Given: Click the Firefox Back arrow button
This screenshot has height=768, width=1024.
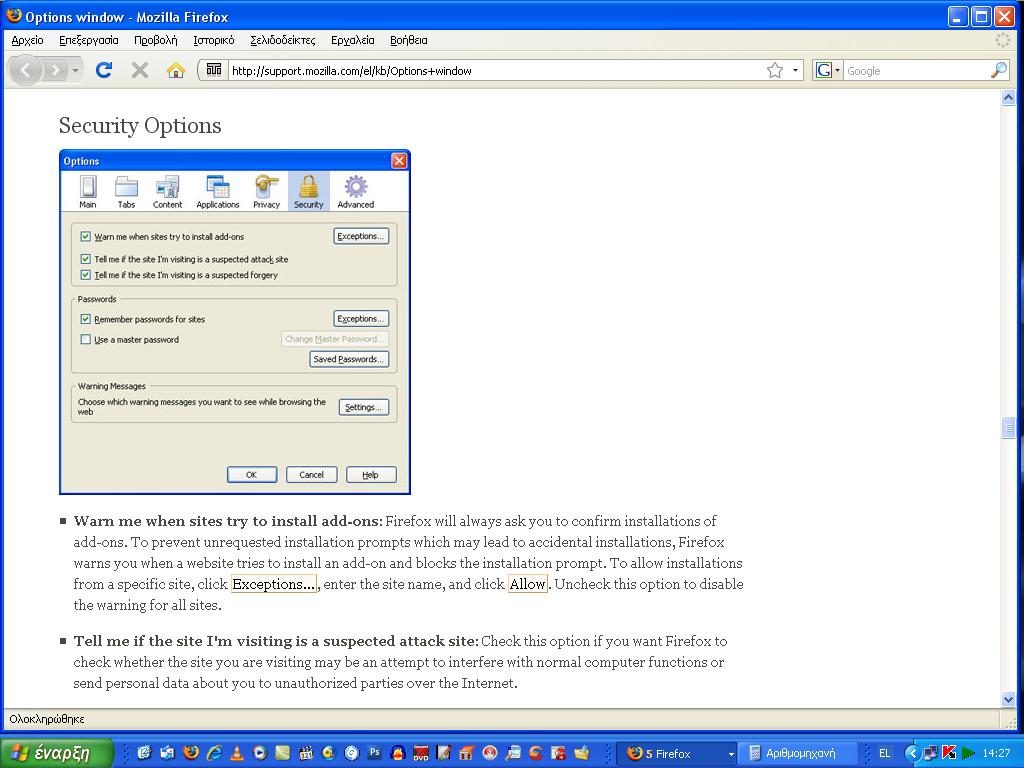Looking at the screenshot, I should click(x=26, y=70).
